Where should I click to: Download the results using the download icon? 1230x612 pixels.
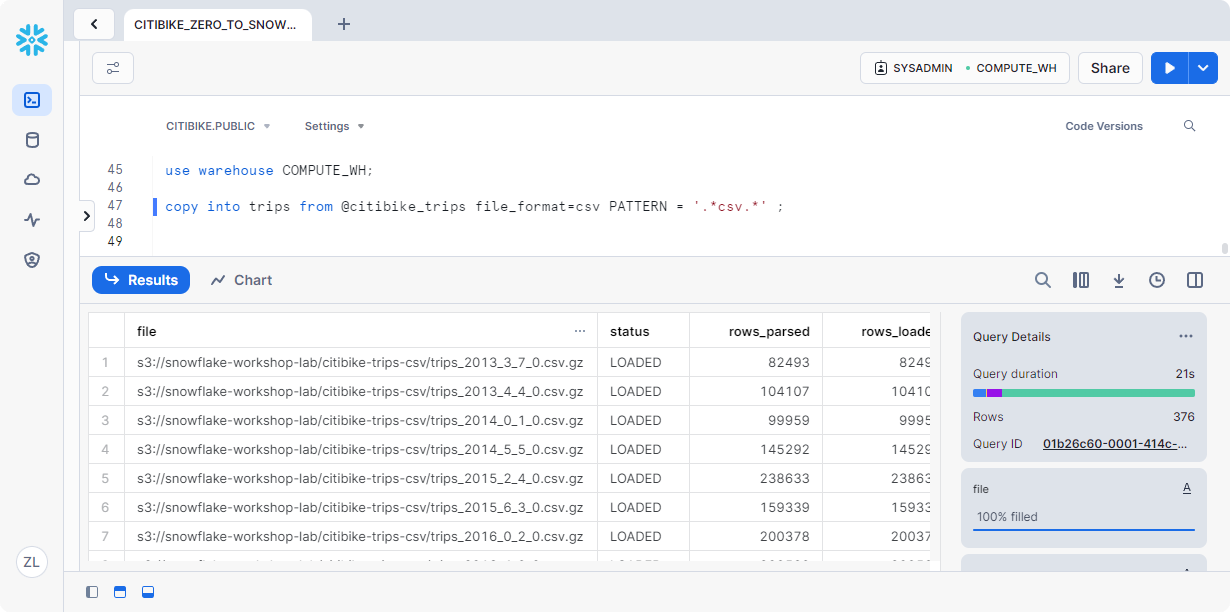click(1119, 280)
